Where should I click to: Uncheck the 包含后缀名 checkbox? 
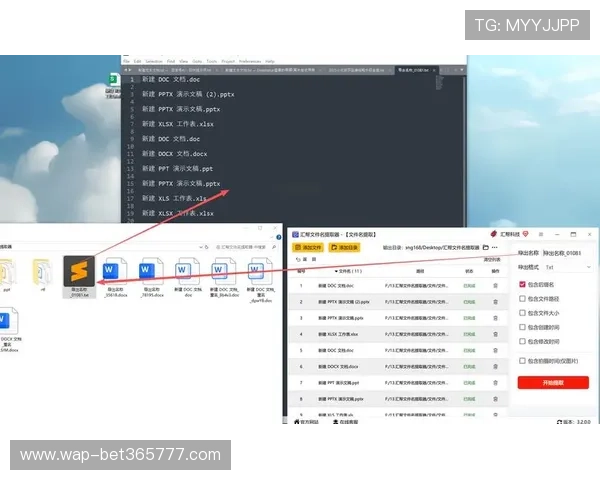tap(522, 284)
